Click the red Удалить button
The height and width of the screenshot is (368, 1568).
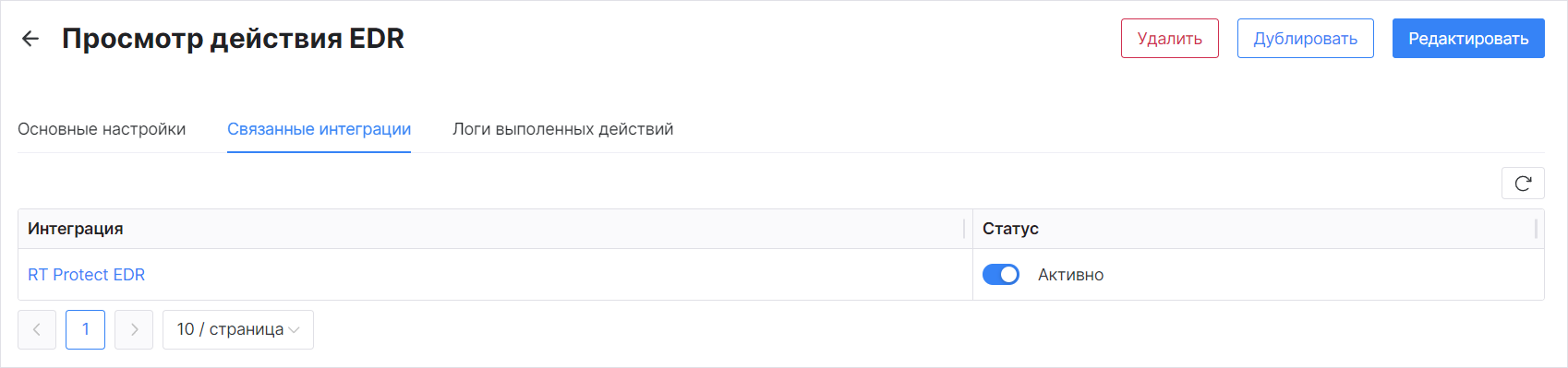(1169, 39)
